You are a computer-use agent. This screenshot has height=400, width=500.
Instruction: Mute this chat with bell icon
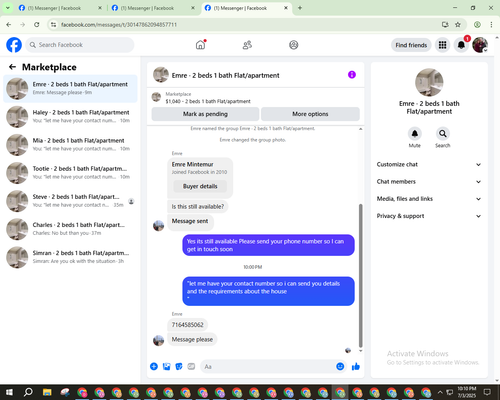point(415,134)
